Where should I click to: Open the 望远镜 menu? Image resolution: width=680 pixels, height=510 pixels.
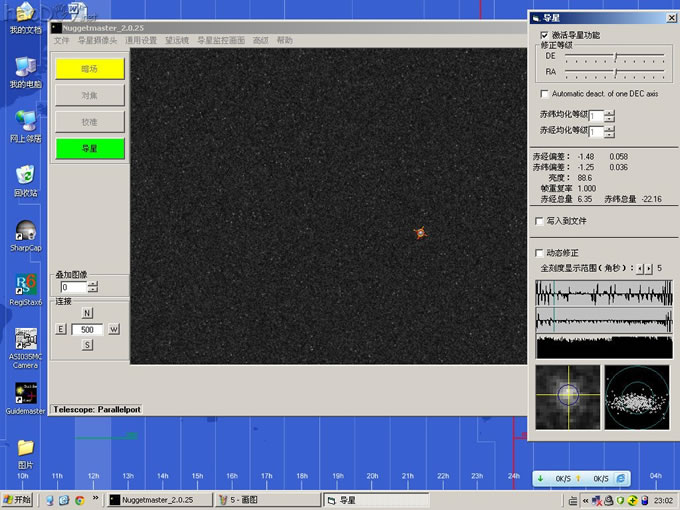[177, 41]
